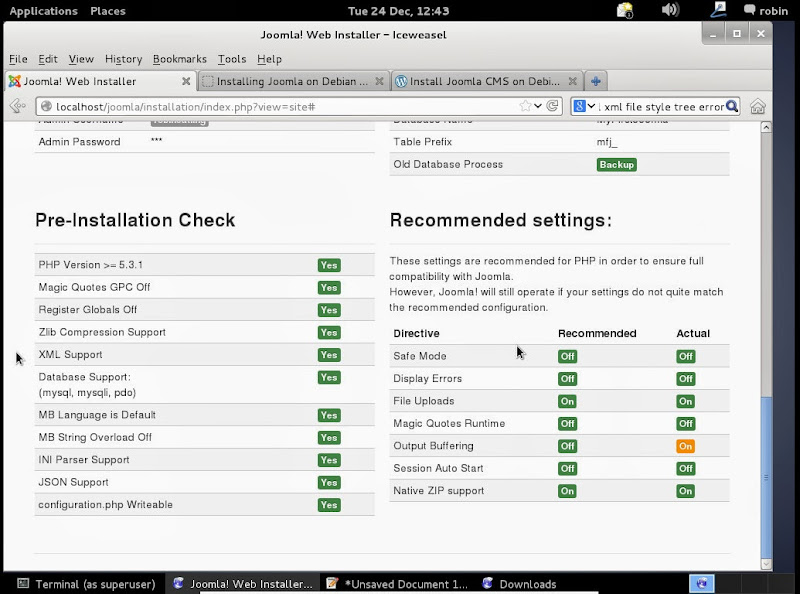Click the update notifier icon in top panel
The width and height of the screenshot is (800, 594).
pyautogui.click(x=624, y=10)
